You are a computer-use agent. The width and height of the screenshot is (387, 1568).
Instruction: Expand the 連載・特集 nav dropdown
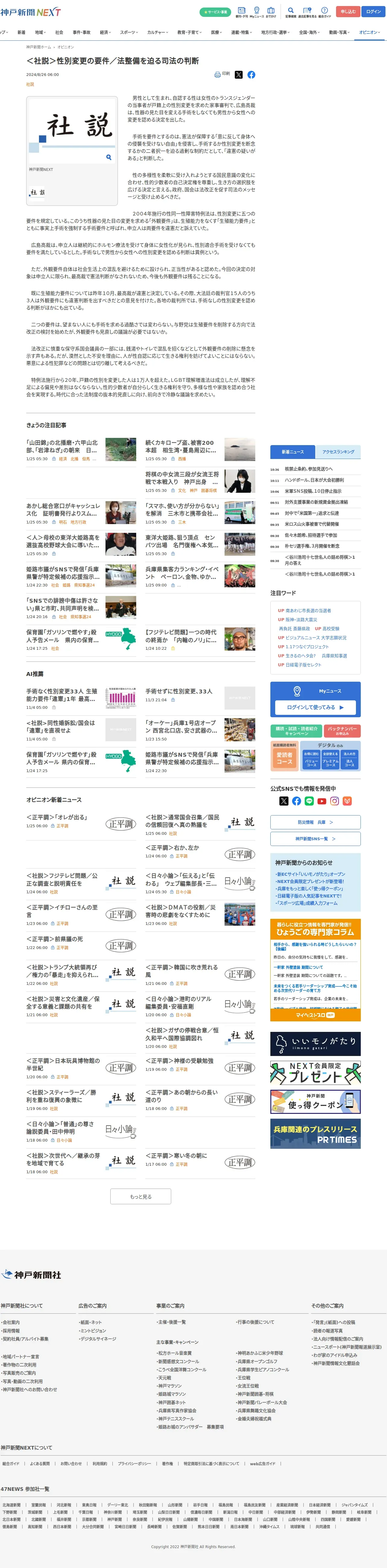click(241, 32)
